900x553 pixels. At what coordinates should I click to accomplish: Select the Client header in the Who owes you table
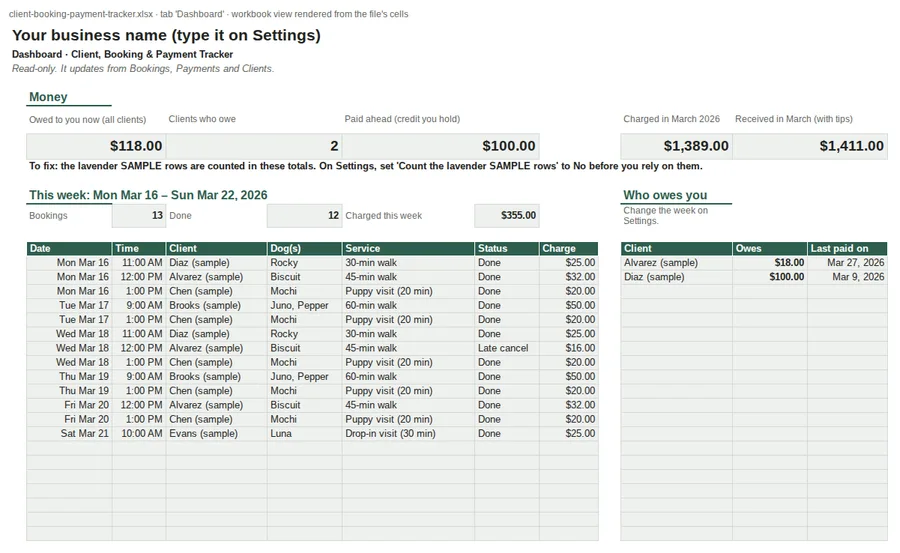click(676, 249)
